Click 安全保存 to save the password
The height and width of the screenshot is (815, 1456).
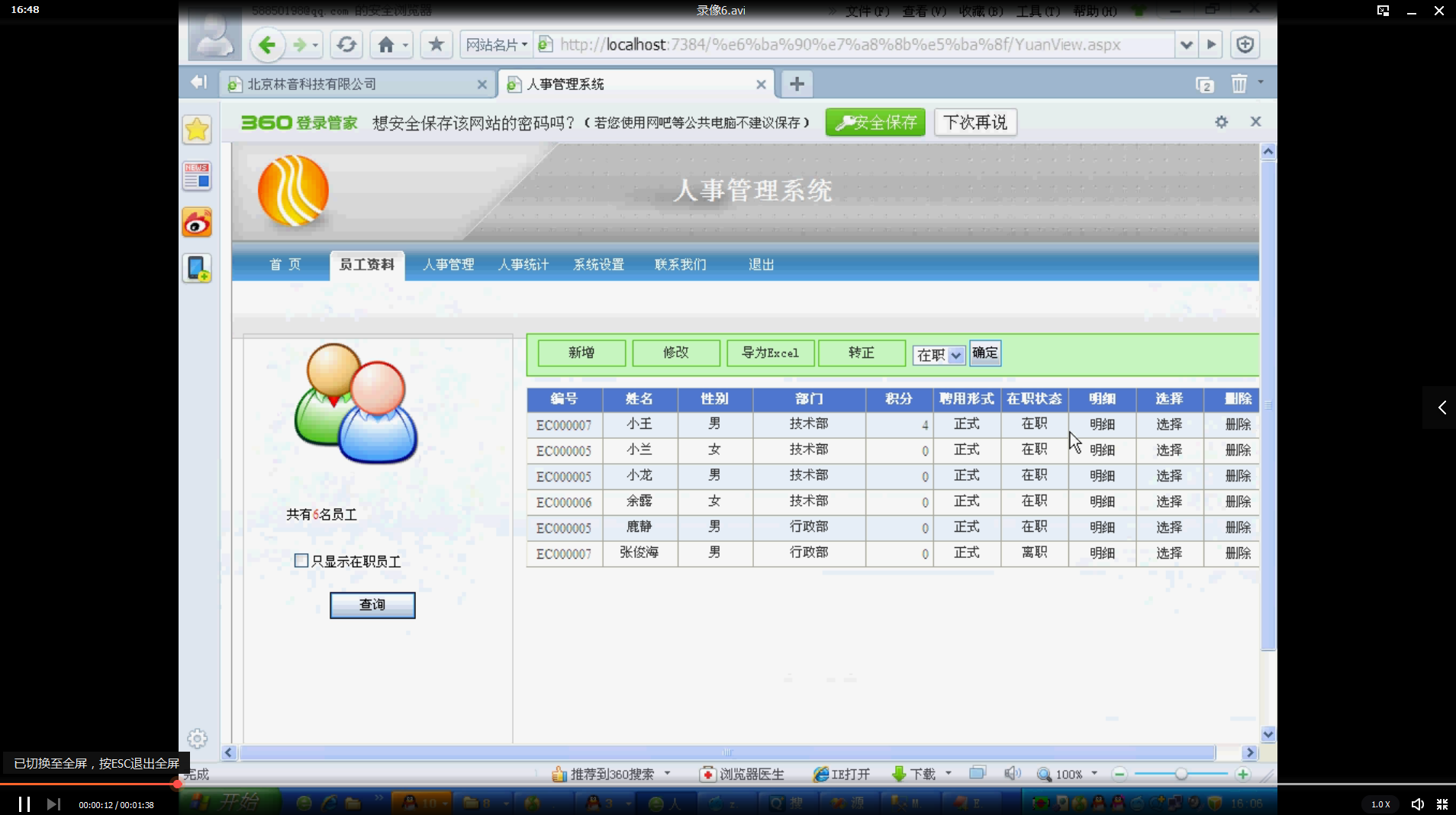coord(875,122)
